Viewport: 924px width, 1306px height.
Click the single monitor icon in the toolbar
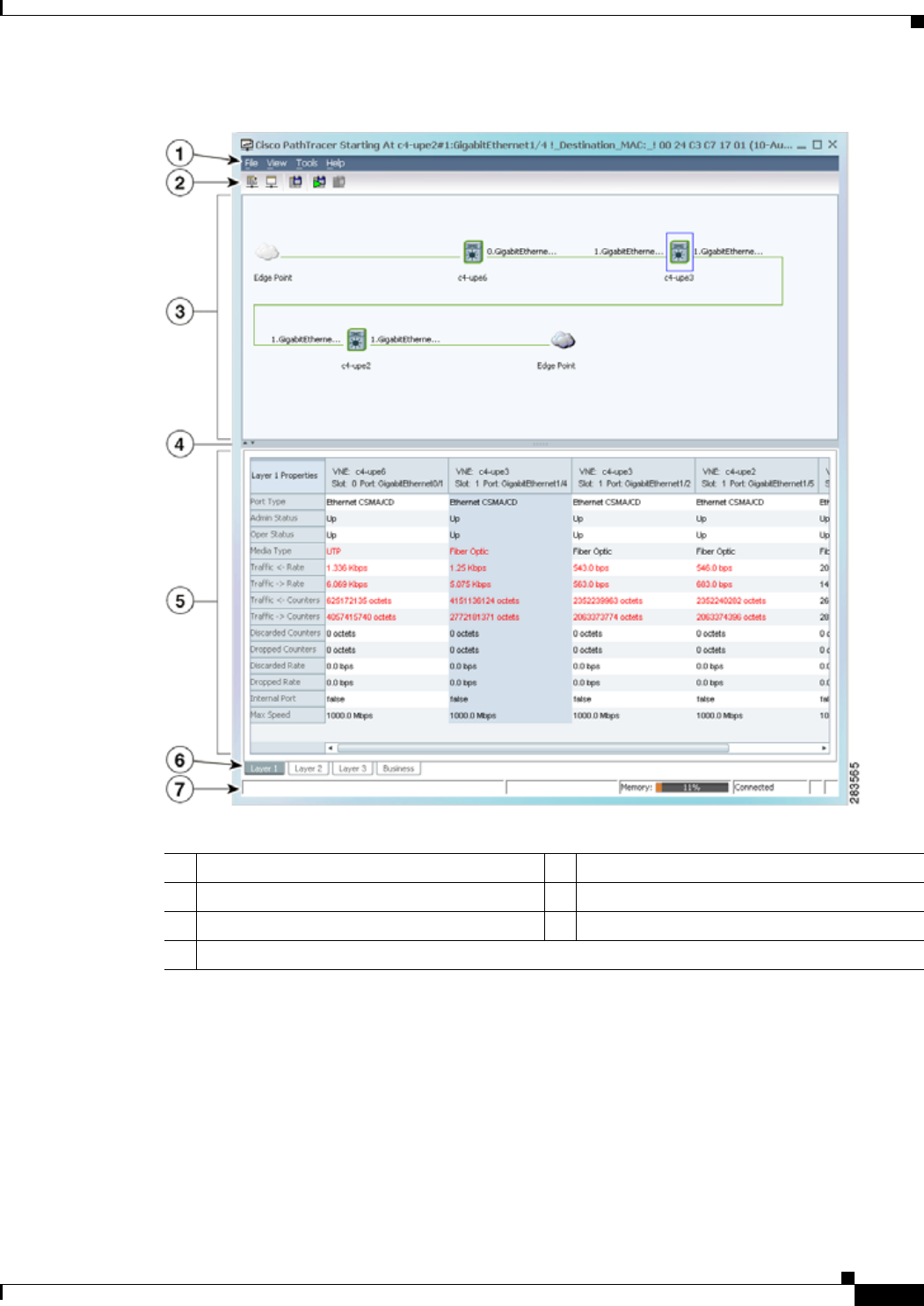click(x=272, y=182)
